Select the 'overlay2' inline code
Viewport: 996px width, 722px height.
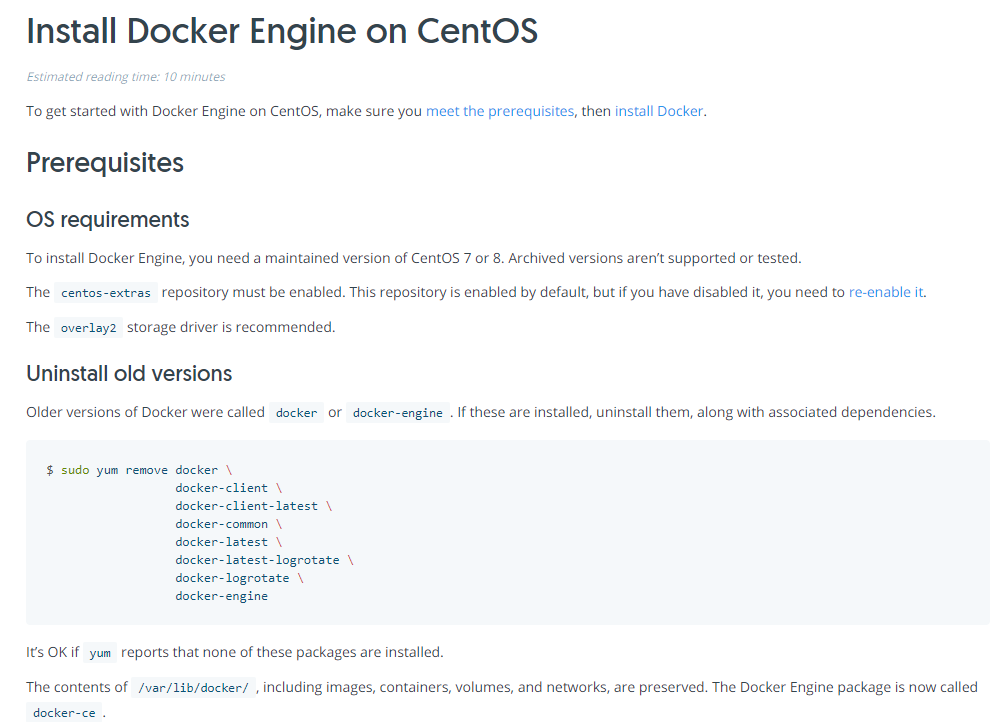click(x=88, y=328)
